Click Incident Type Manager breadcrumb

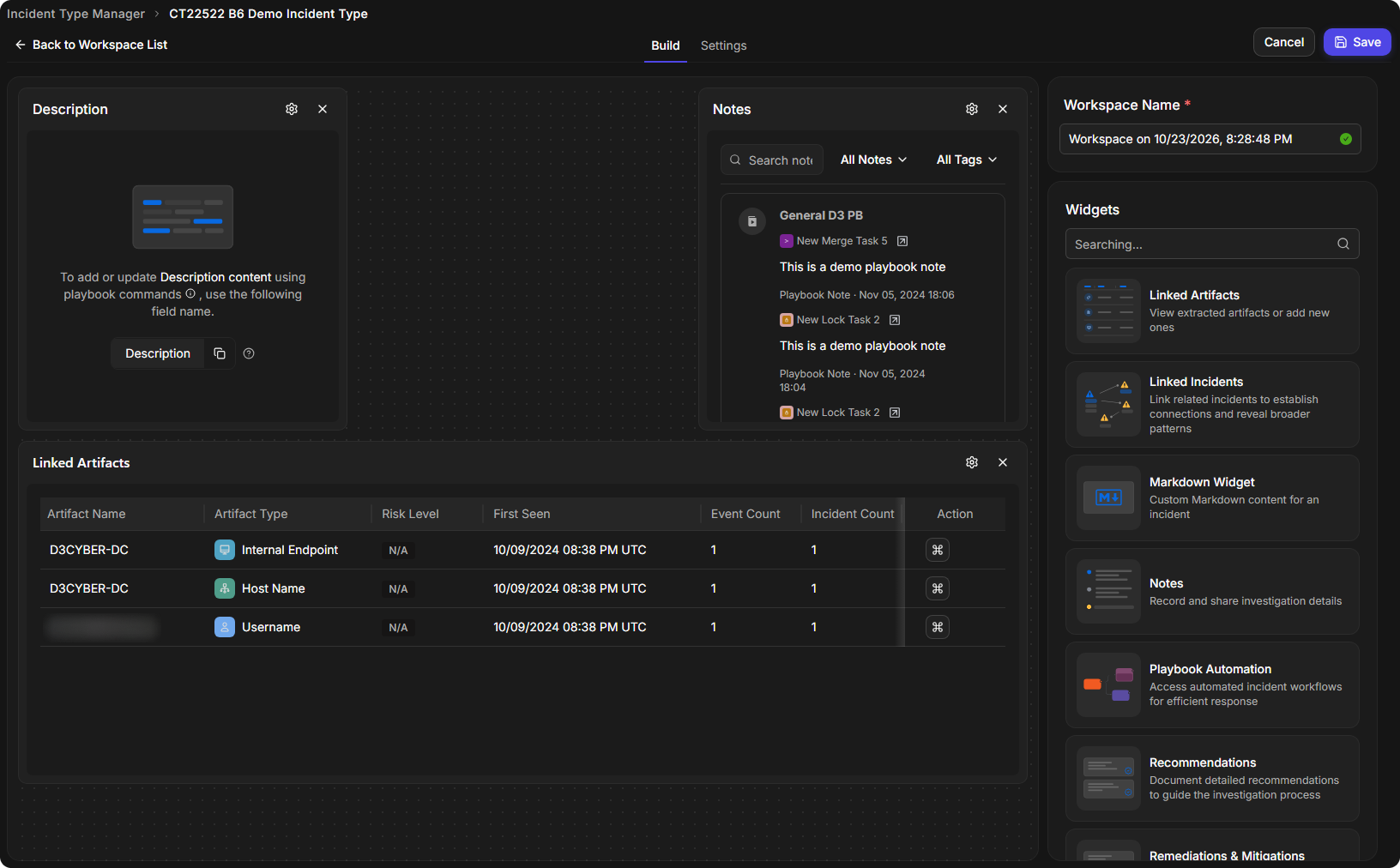pos(75,14)
